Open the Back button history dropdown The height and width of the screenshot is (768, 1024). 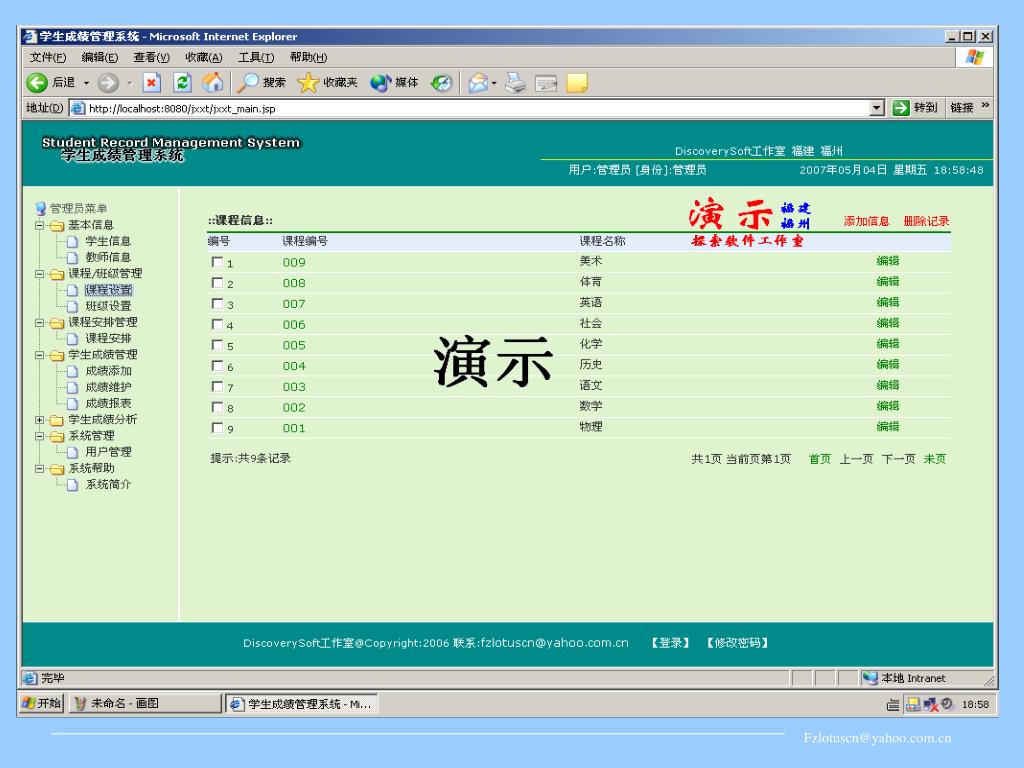point(86,83)
